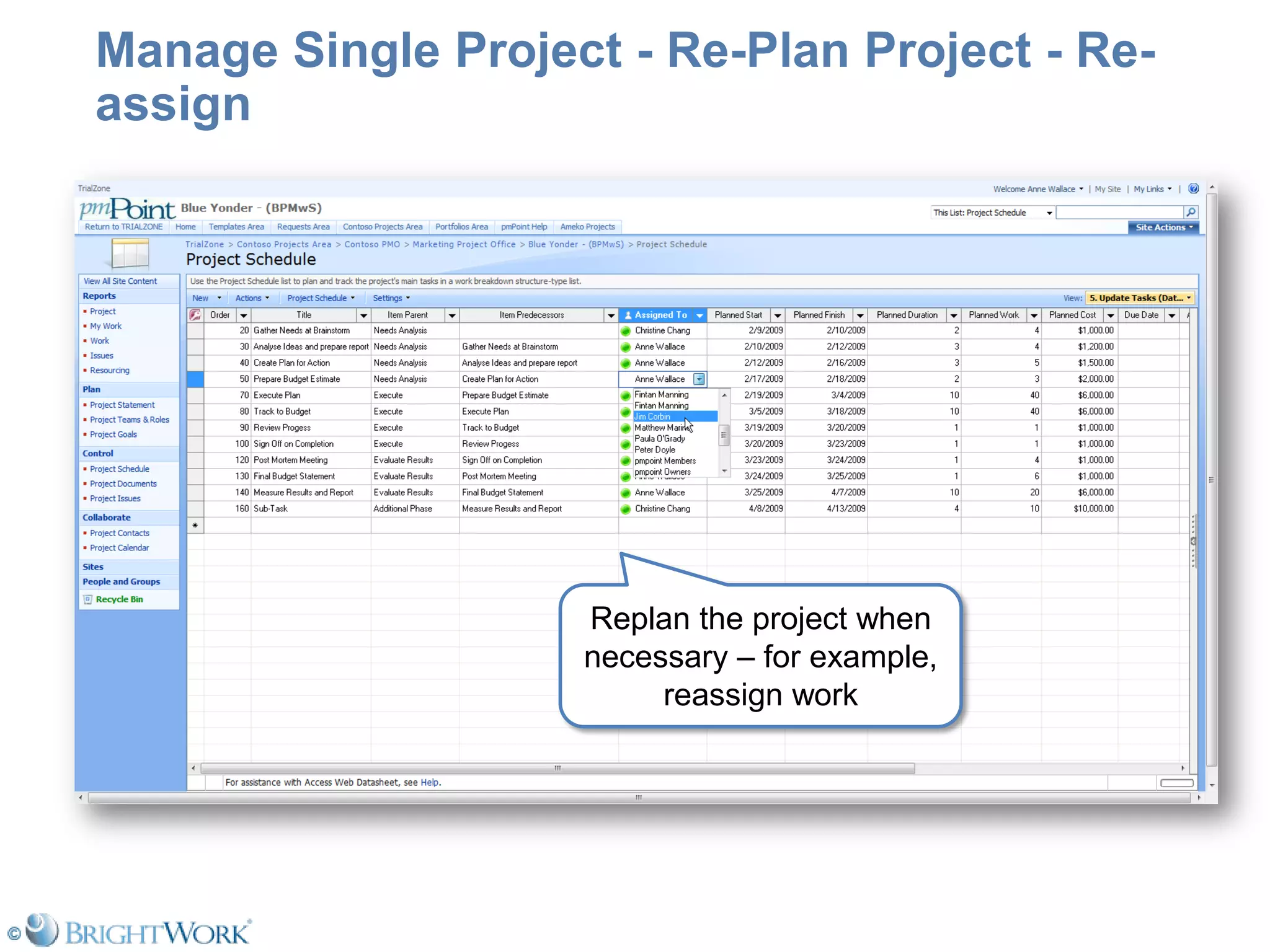Switch to the pmPoint Help tab

point(524,227)
